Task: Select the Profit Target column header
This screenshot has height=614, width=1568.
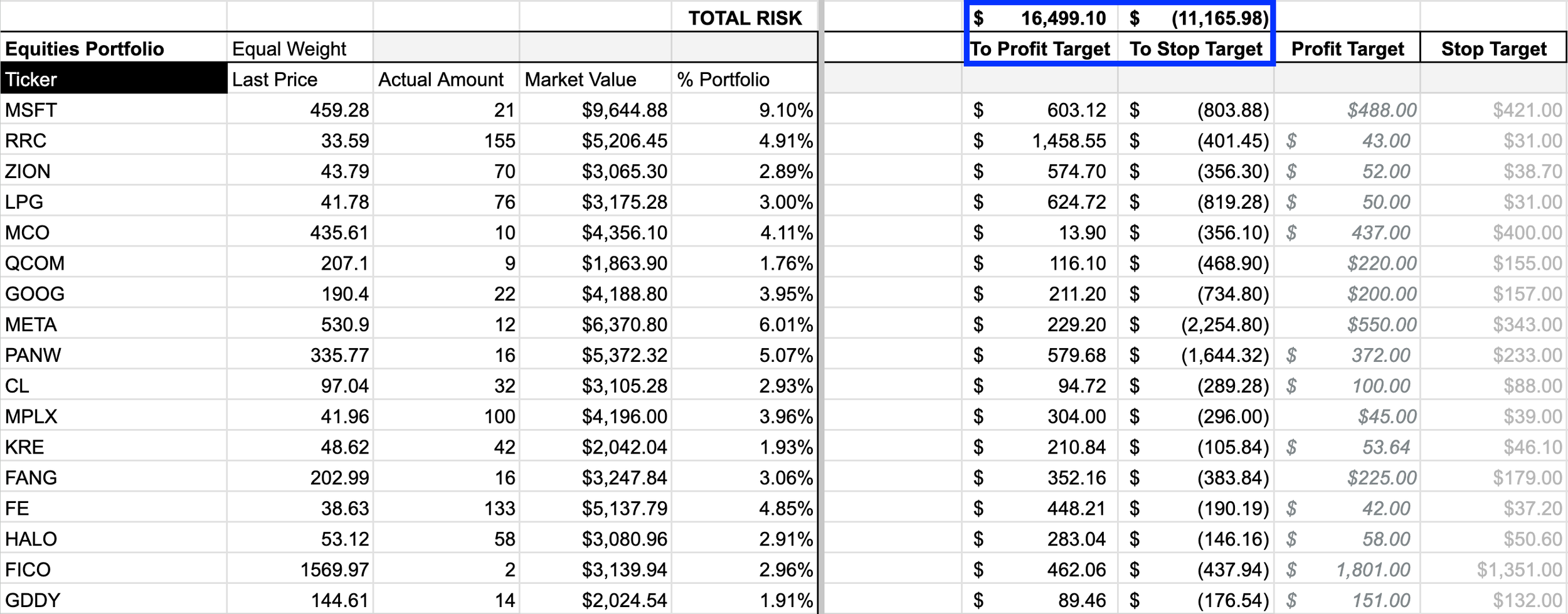Action: (1347, 48)
